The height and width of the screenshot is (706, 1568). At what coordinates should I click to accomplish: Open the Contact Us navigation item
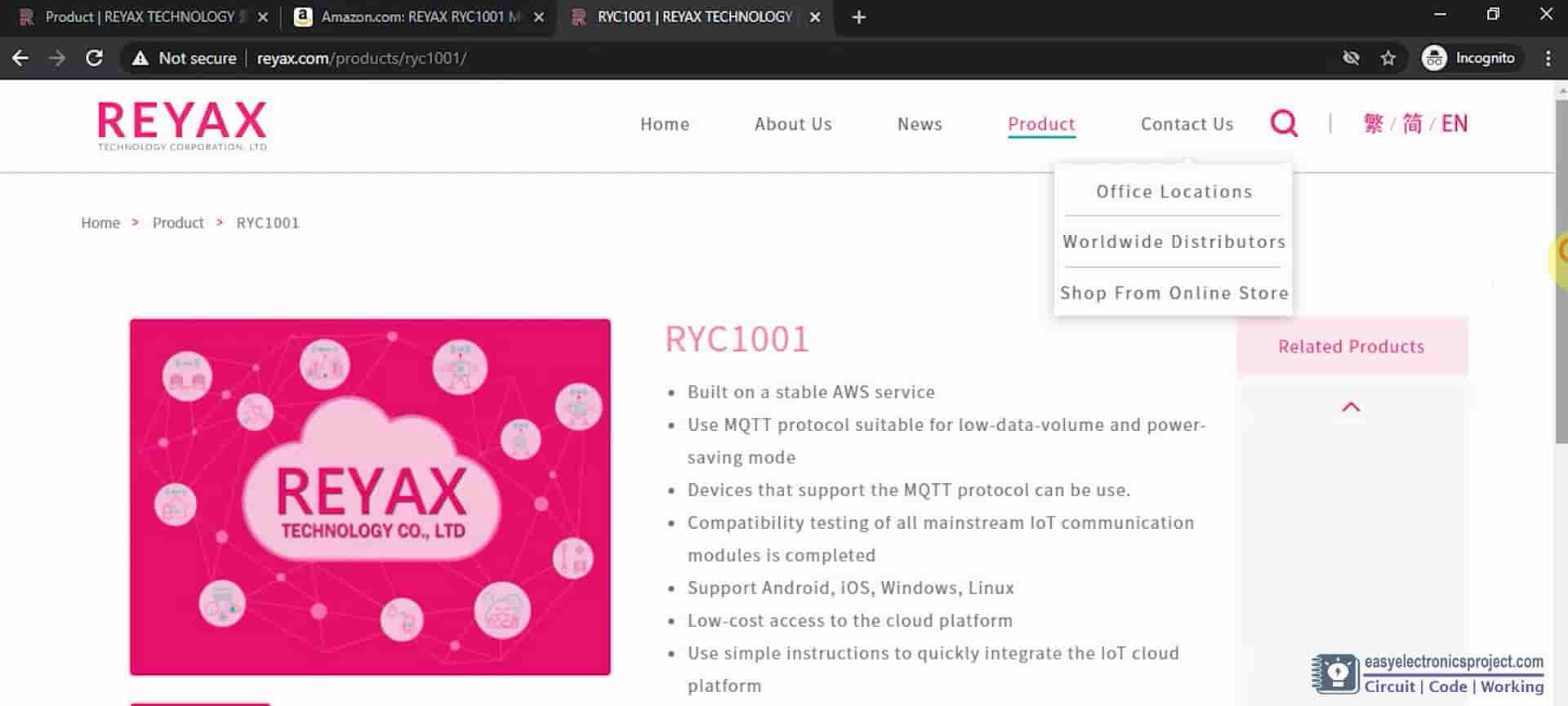click(1187, 124)
